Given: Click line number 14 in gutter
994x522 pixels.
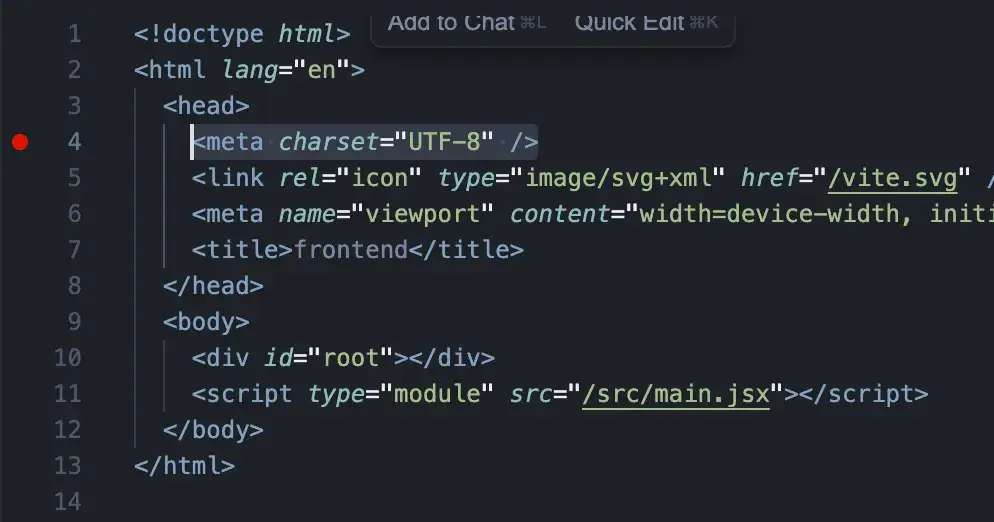Looking at the screenshot, I should tap(68, 502).
